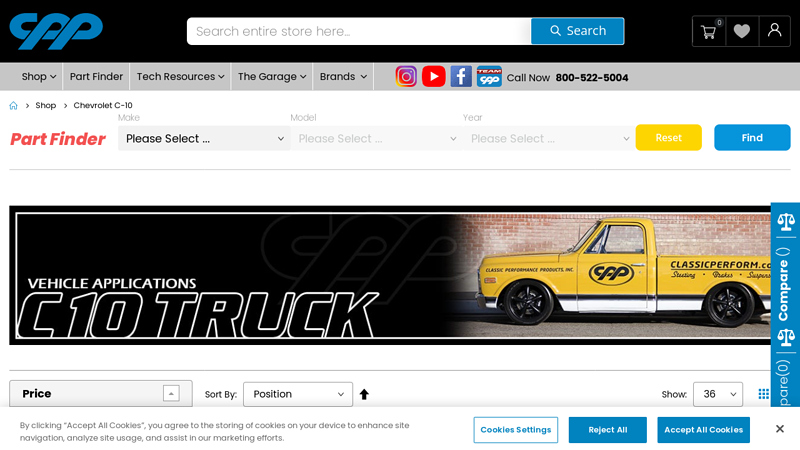
Task: Click the yellow Reset button
Action: point(668,138)
